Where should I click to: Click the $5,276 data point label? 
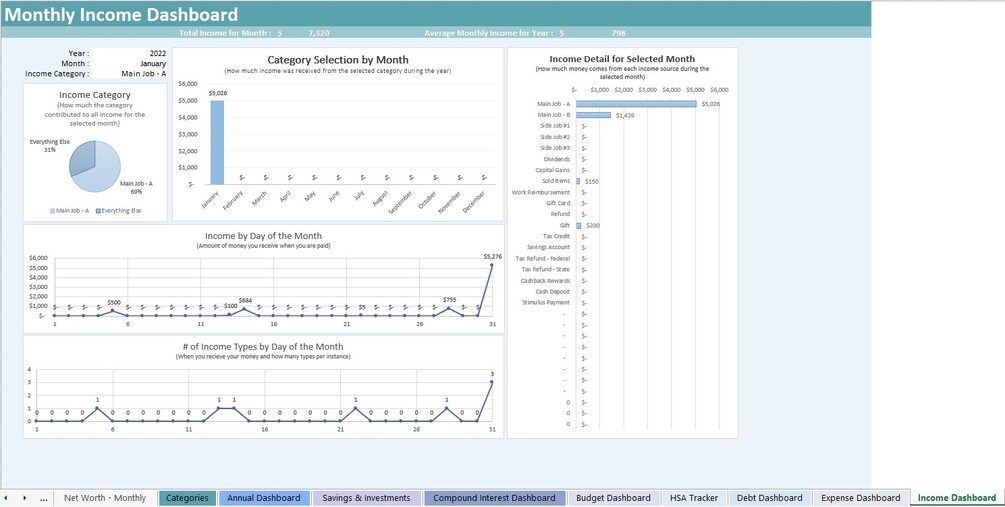coord(492,256)
